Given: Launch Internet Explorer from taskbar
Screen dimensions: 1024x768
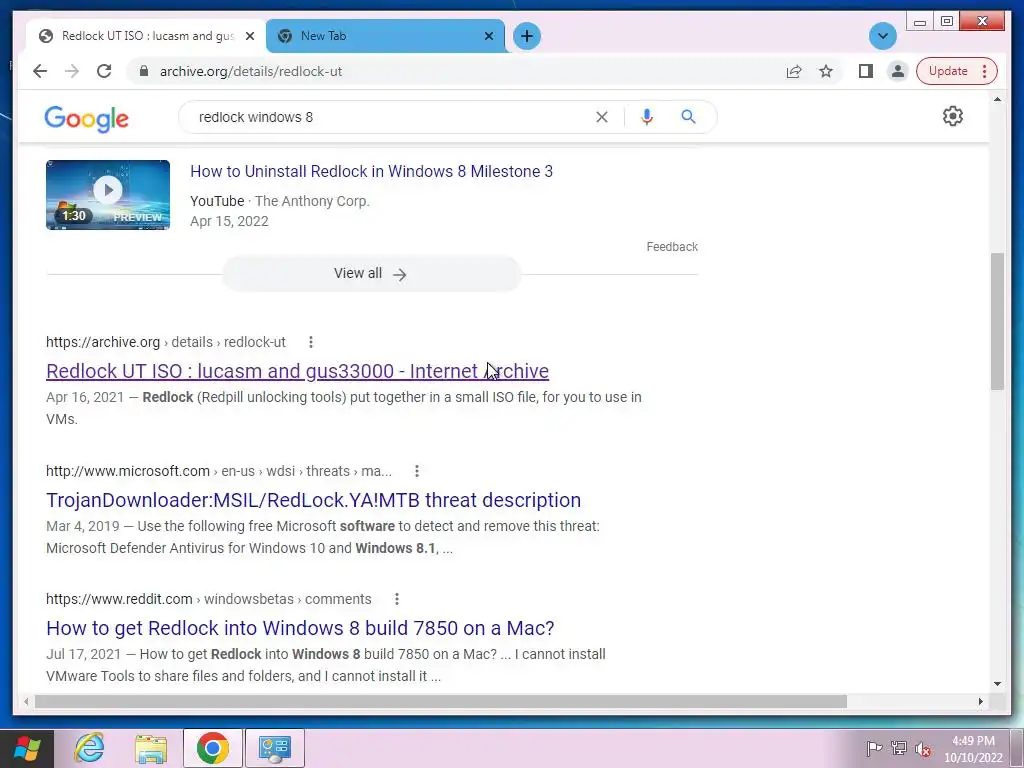Looking at the screenshot, I should 89,748.
